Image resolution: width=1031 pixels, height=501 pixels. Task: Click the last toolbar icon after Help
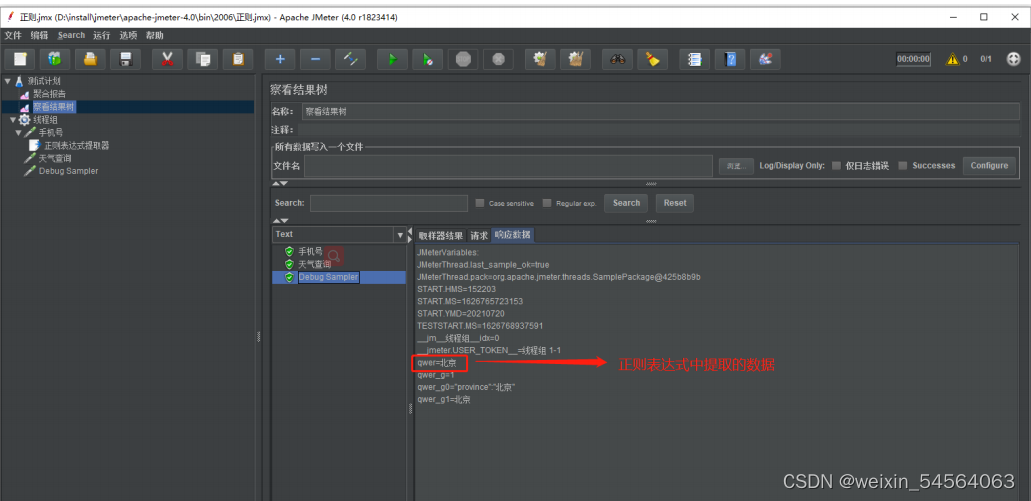pos(765,59)
